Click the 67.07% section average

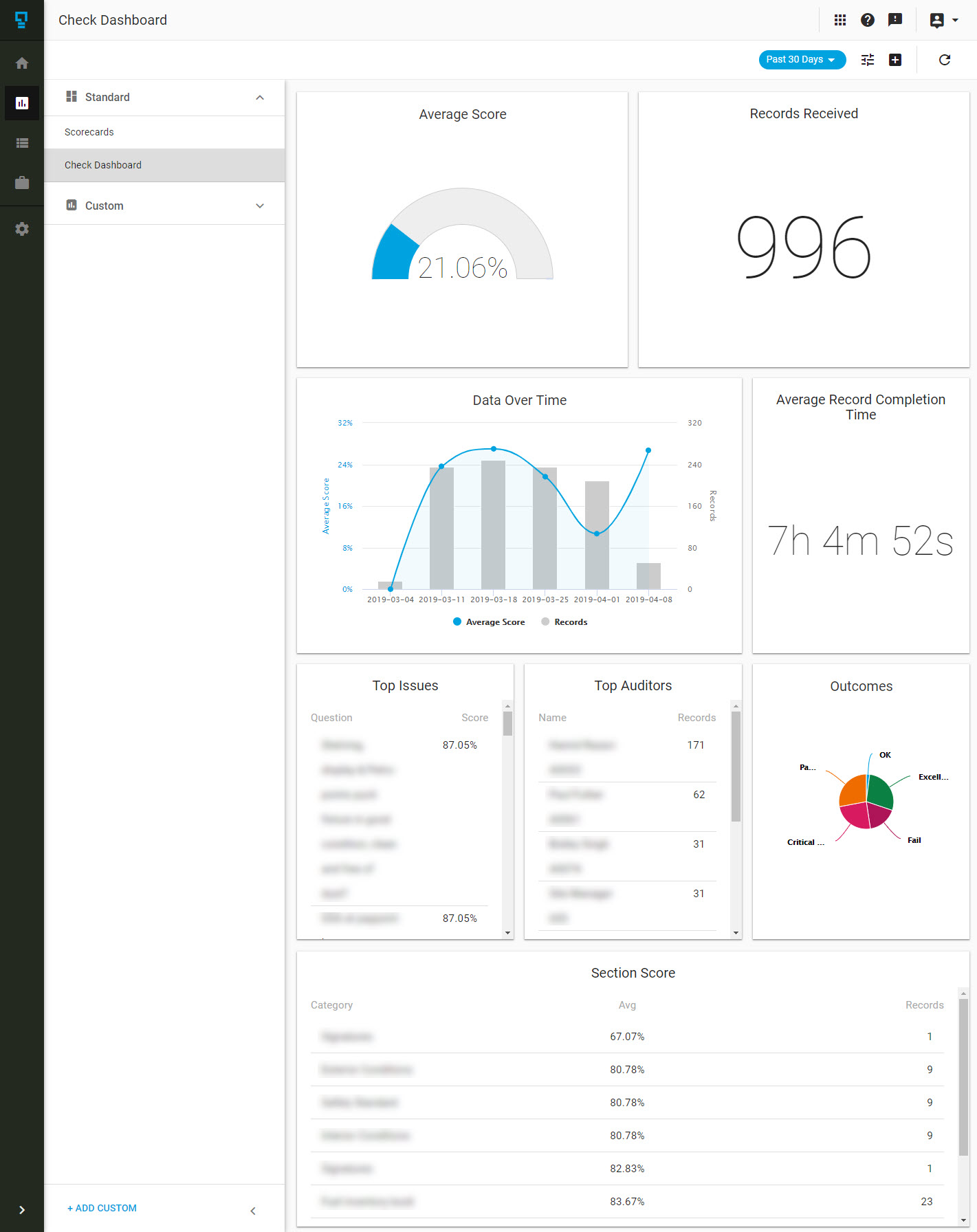627,1037
